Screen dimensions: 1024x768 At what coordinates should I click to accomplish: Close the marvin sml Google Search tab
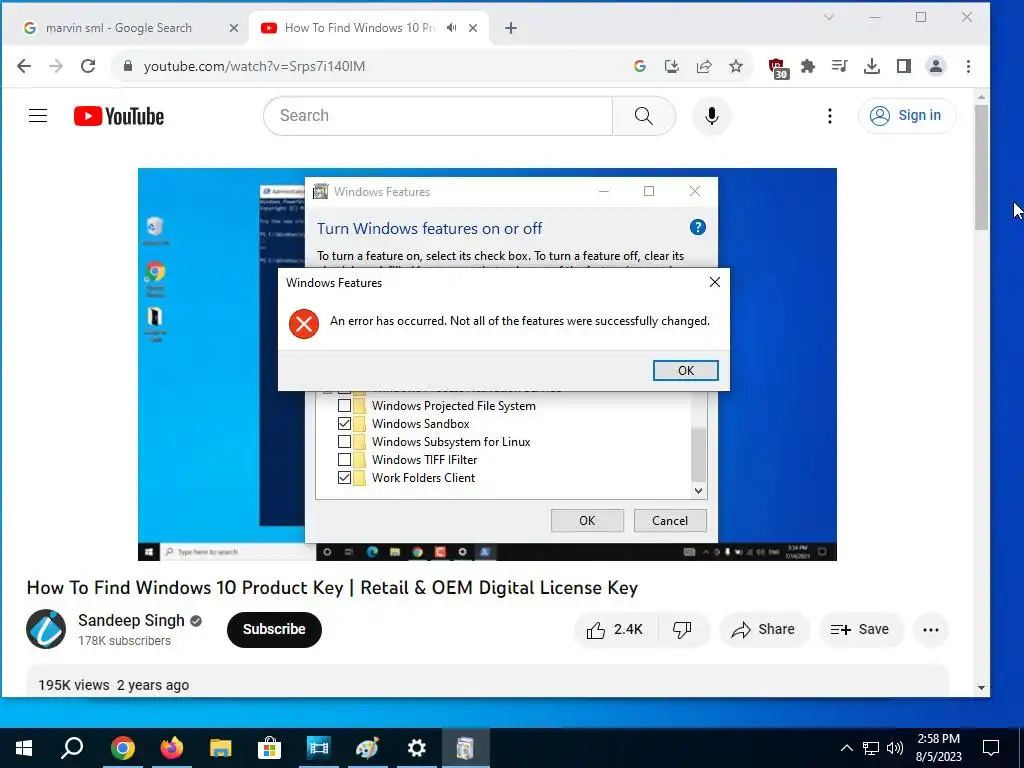(234, 28)
